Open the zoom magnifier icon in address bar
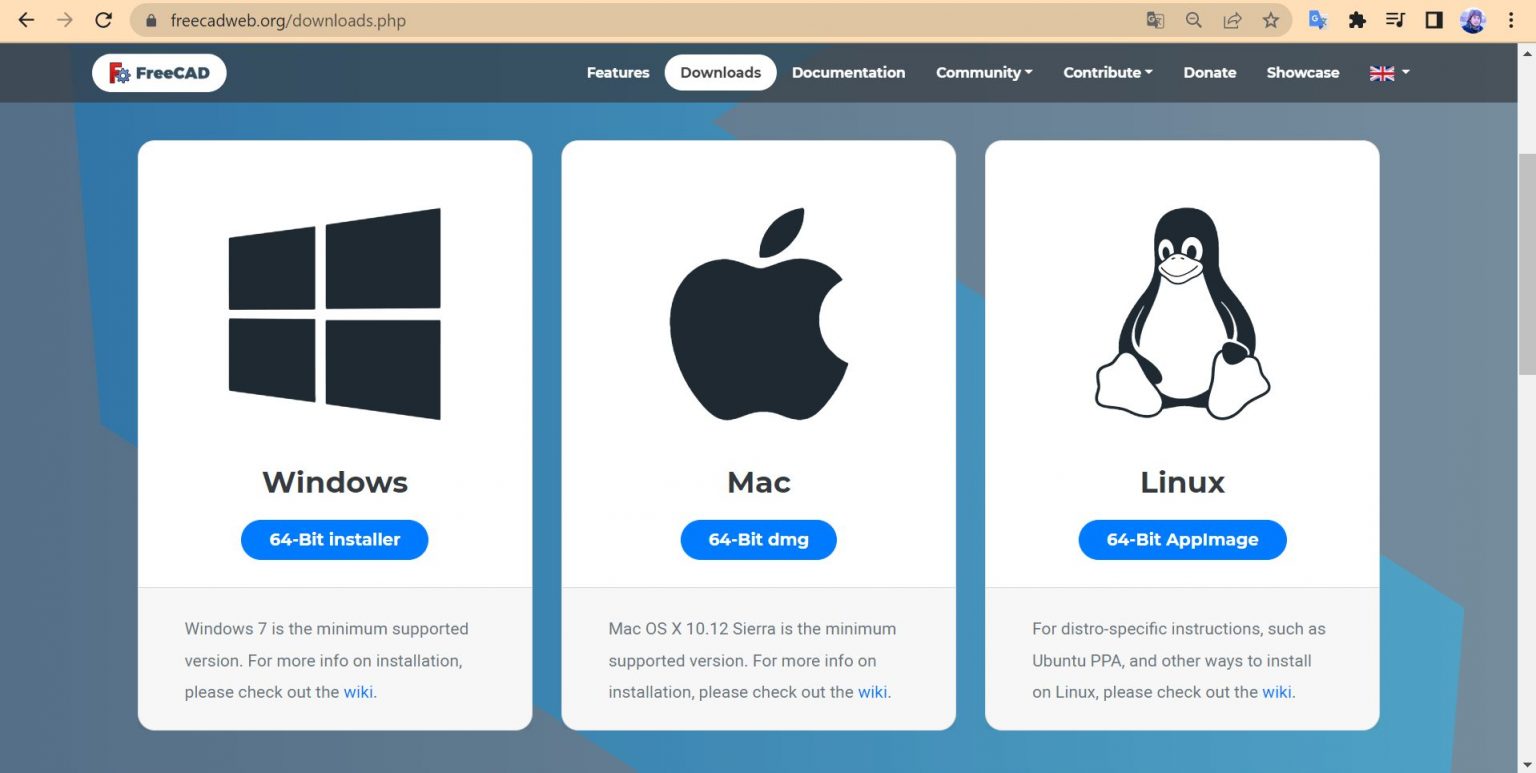1536x773 pixels. coord(1193,20)
